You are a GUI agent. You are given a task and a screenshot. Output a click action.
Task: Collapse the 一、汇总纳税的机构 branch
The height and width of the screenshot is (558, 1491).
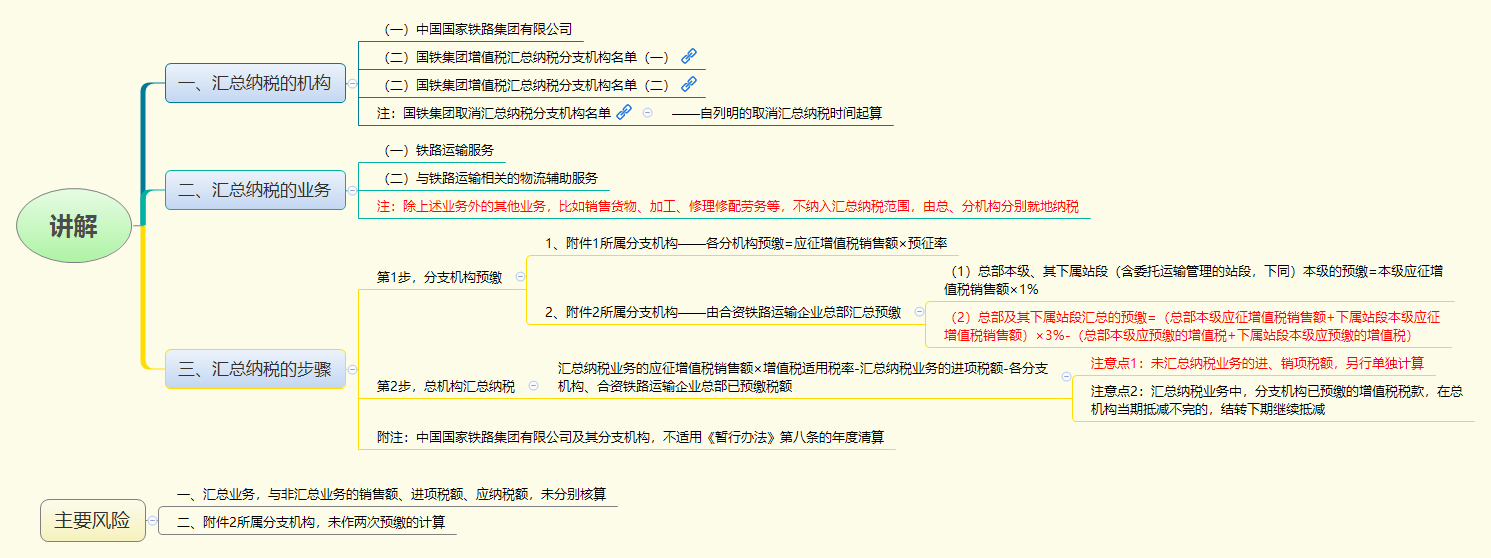pyautogui.click(x=352, y=84)
